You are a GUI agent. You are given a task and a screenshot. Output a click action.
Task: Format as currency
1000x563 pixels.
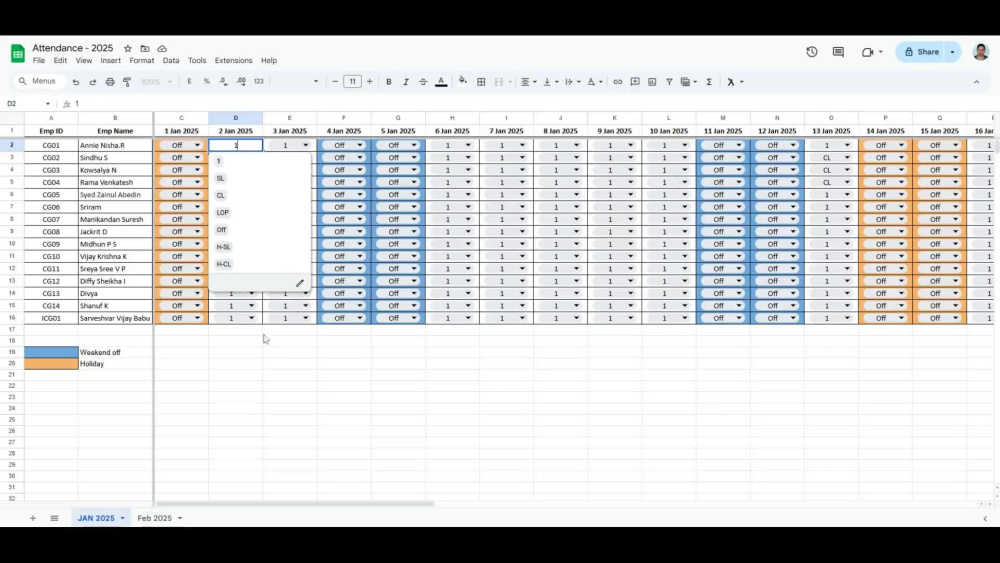point(189,82)
